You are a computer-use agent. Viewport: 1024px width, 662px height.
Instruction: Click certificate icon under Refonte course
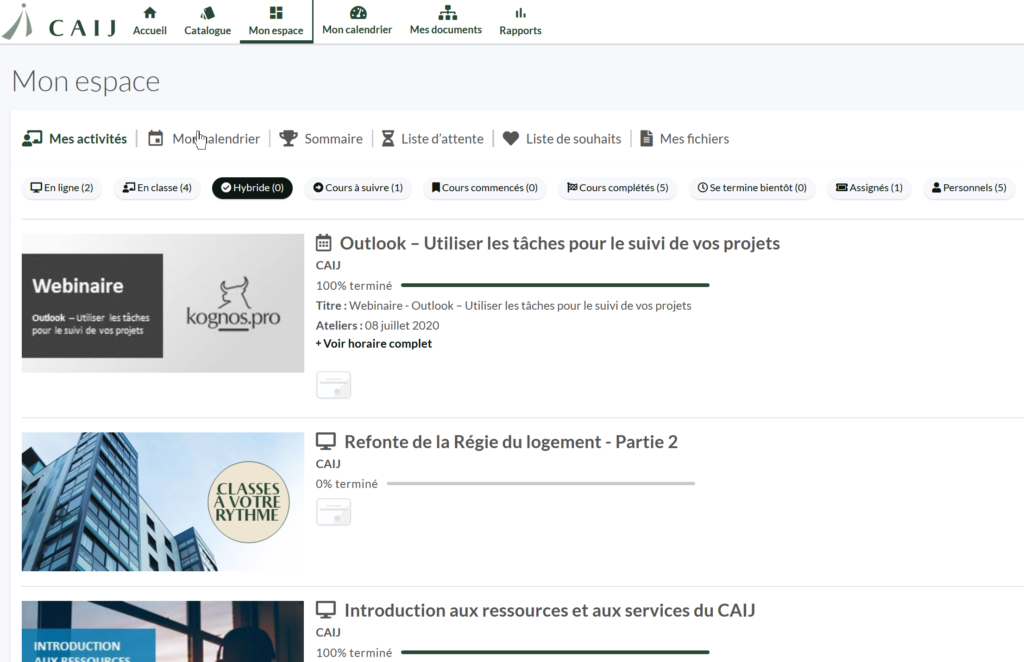(333, 512)
